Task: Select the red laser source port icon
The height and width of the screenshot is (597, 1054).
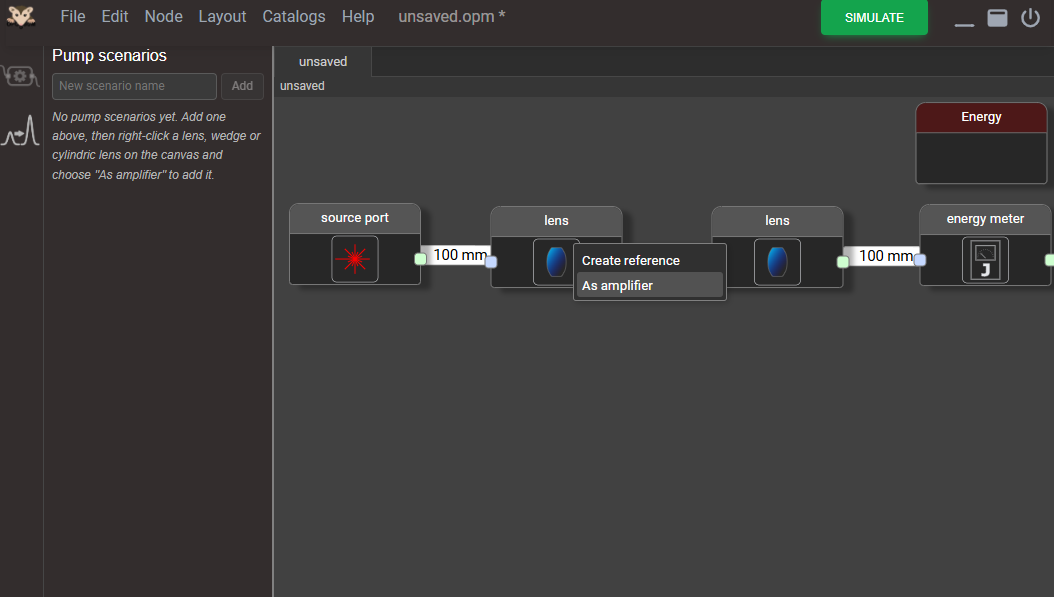Action: (355, 259)
